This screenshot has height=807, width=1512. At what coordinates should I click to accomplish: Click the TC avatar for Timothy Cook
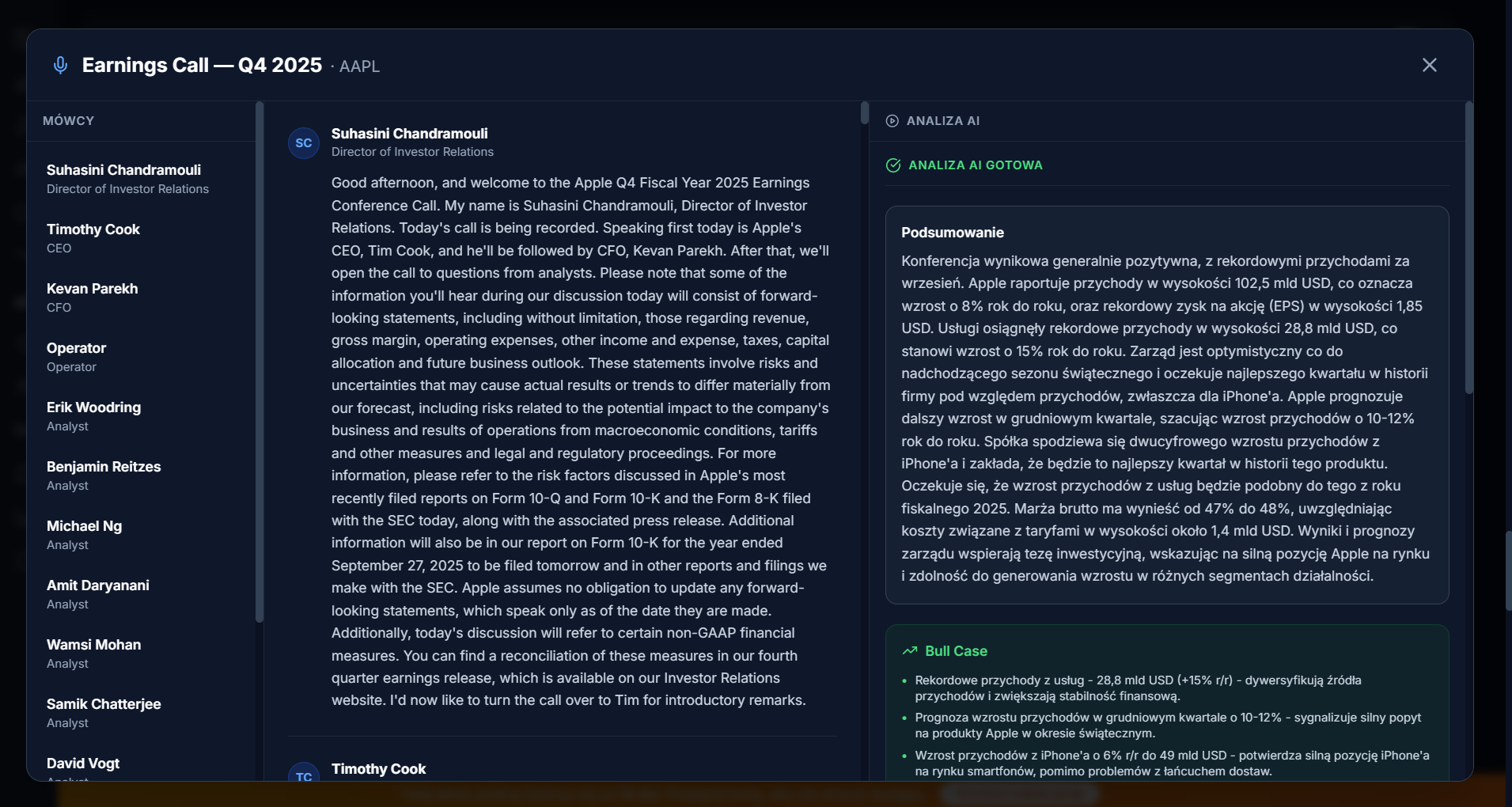(304, 773)
